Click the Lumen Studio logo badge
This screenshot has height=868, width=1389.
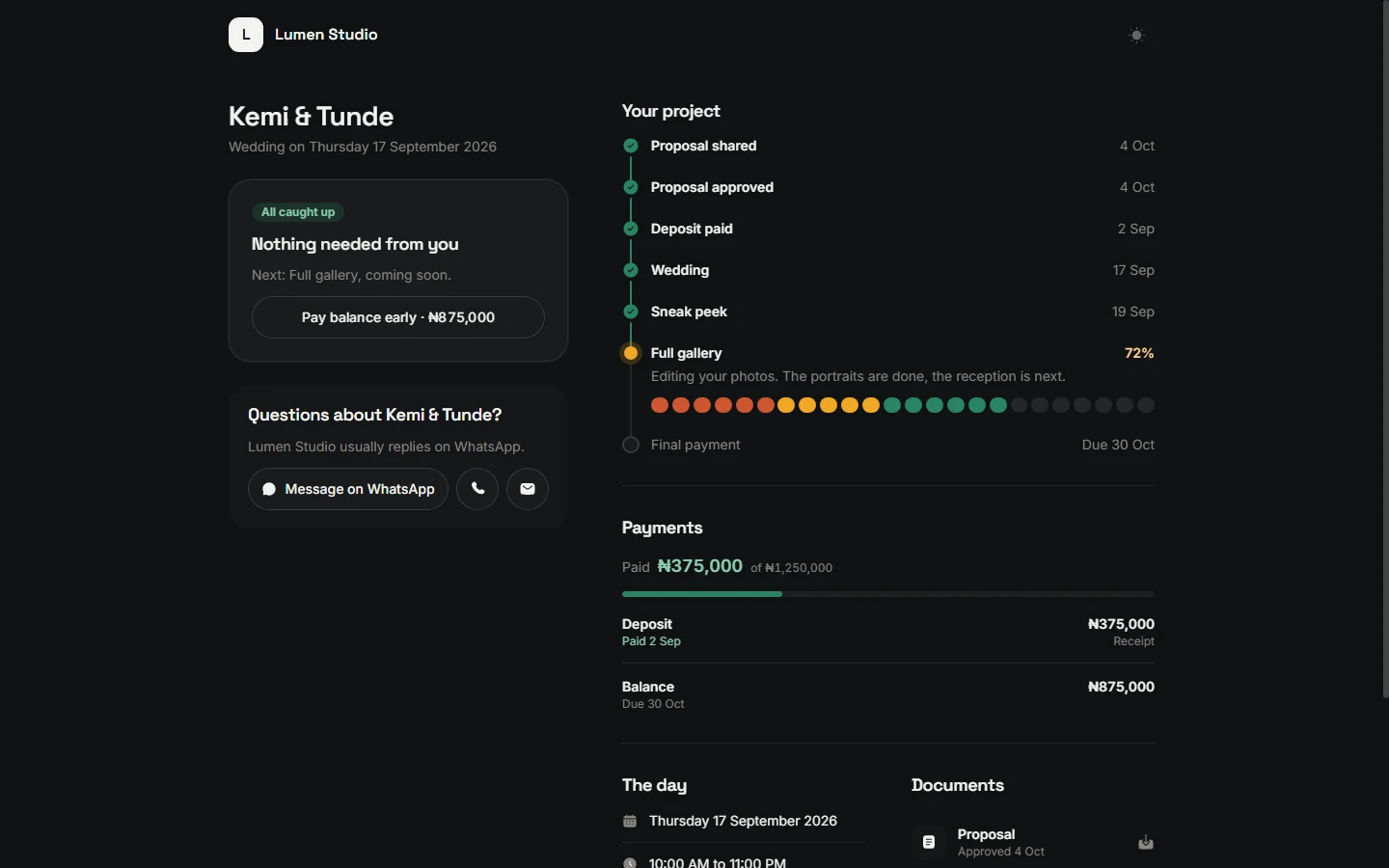coord(246,35)
